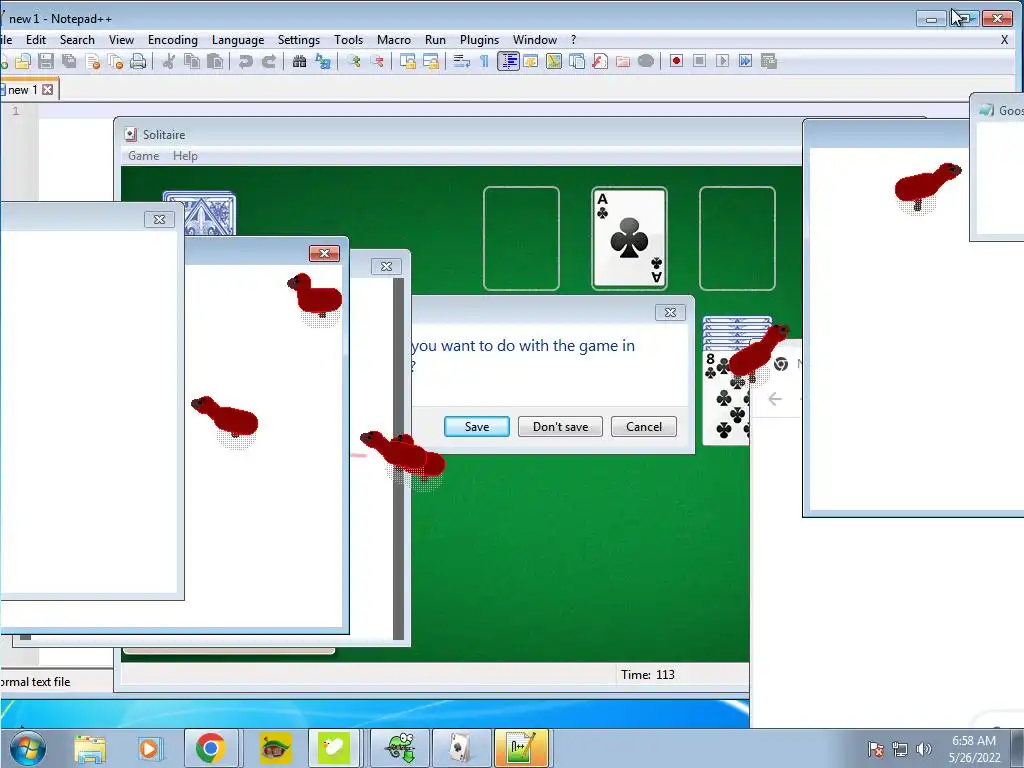Click the Notepad++ taskbar icon
The image size is (1024, 768).
tap(521, 748)
